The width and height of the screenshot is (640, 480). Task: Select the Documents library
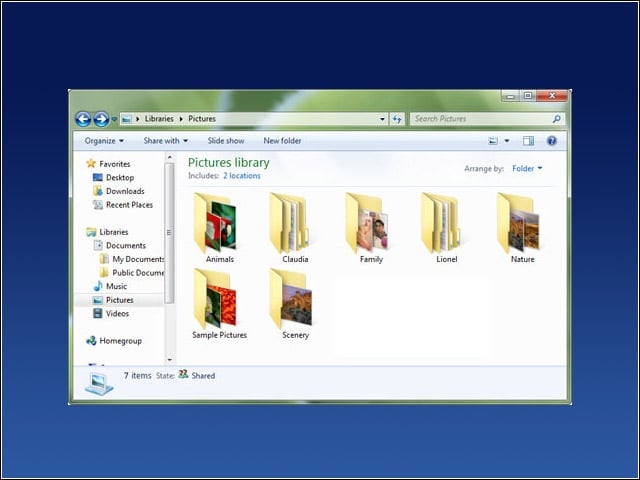pyautogui.click(x=126, y=245)
